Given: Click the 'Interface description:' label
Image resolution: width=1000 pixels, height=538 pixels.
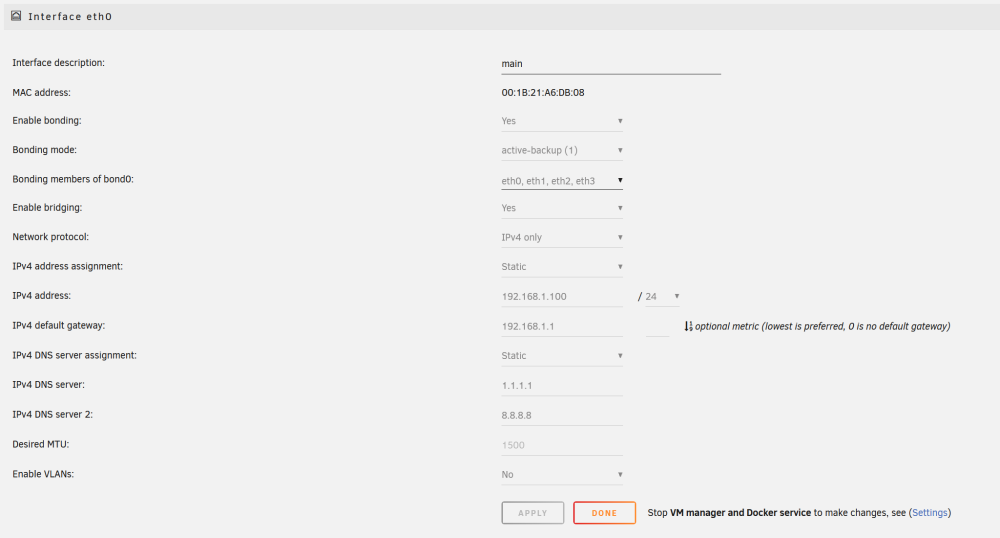Looking at the screenshot, I should tap(59, 62).
